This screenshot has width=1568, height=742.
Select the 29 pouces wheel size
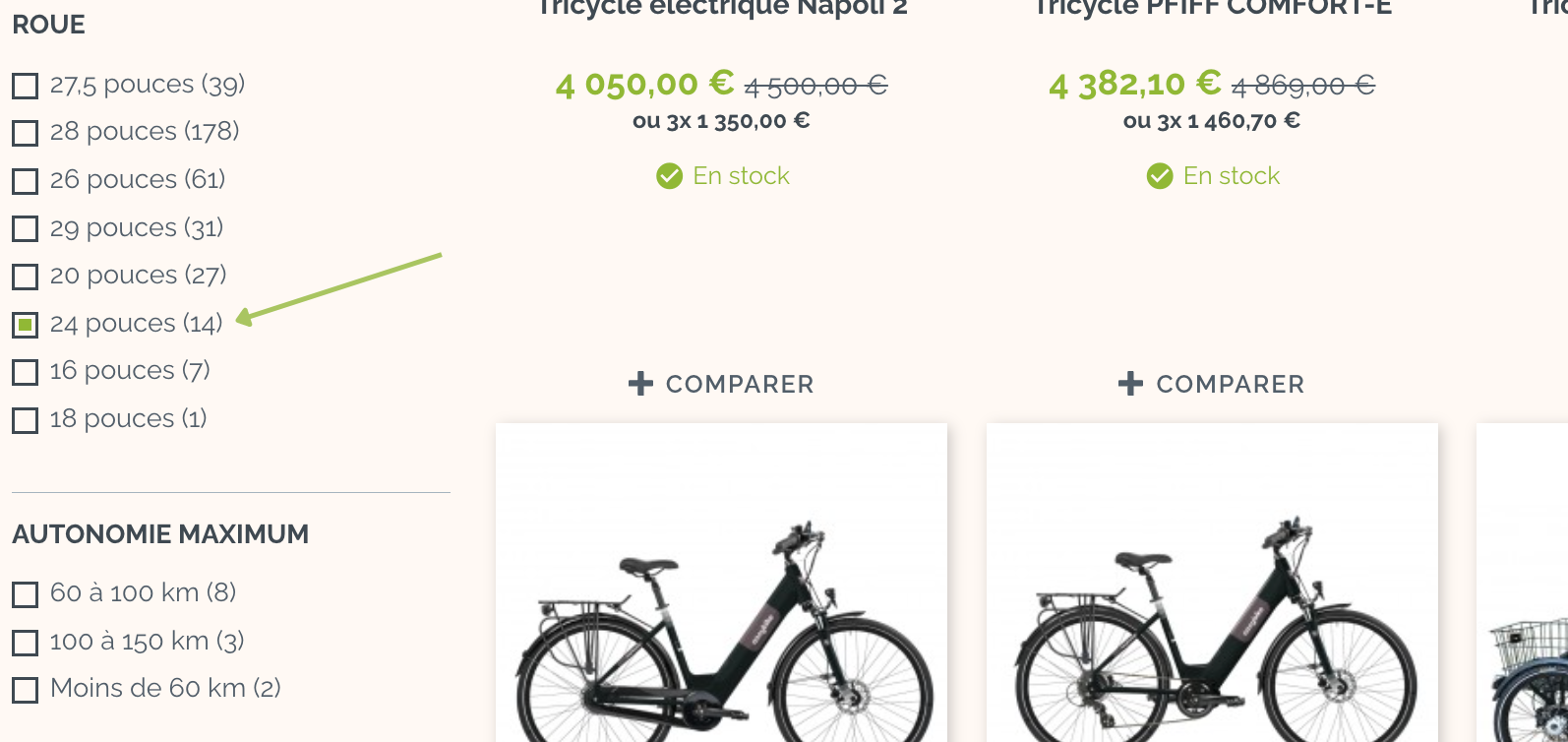pos(26,229)
